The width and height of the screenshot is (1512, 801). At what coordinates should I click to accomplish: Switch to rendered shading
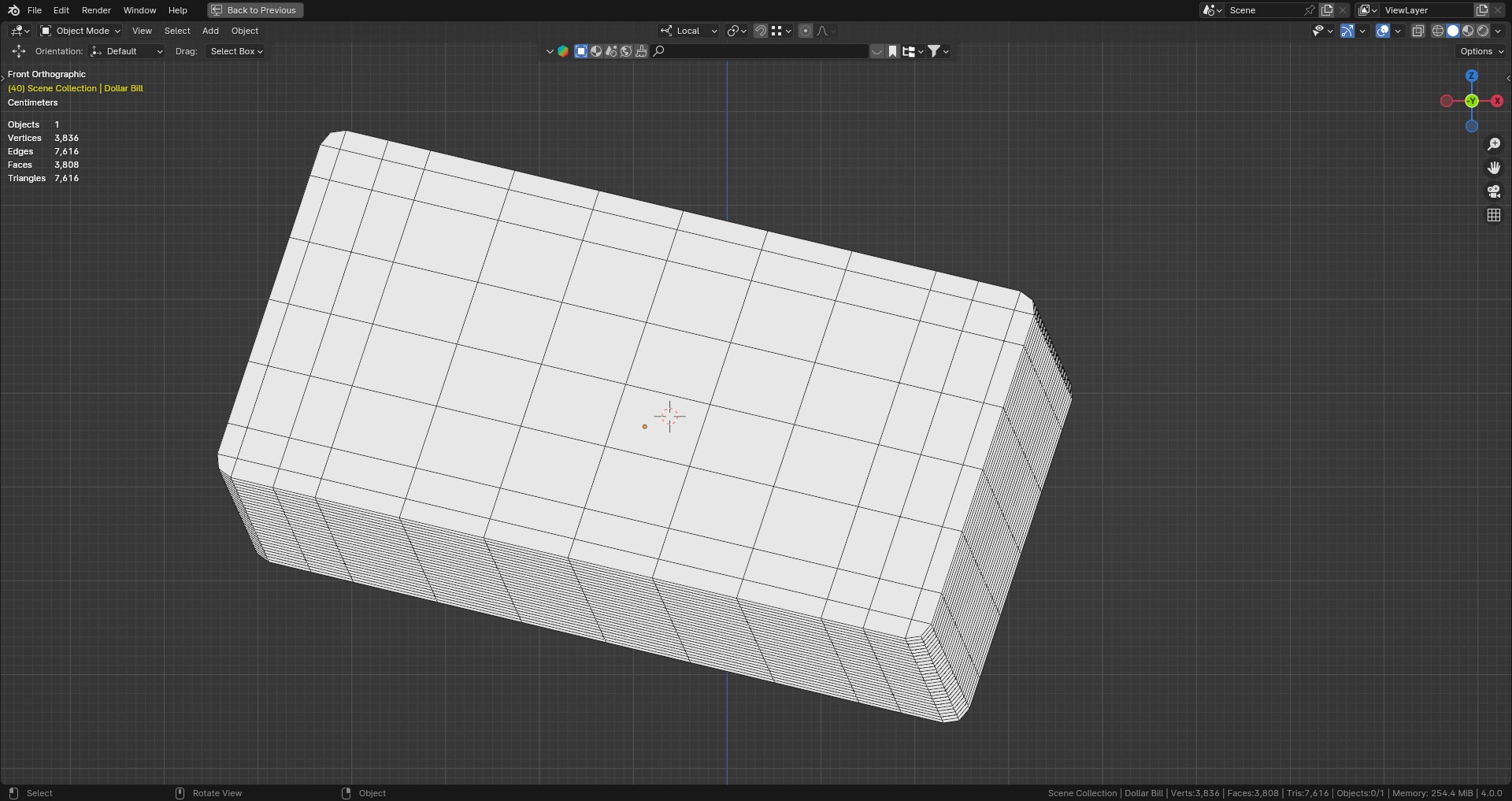click(1483, 31)
